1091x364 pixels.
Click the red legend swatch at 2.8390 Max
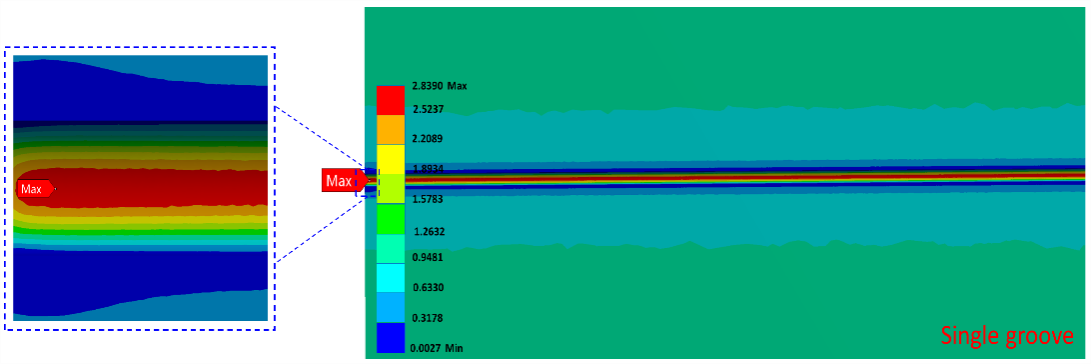coord(390,100)
